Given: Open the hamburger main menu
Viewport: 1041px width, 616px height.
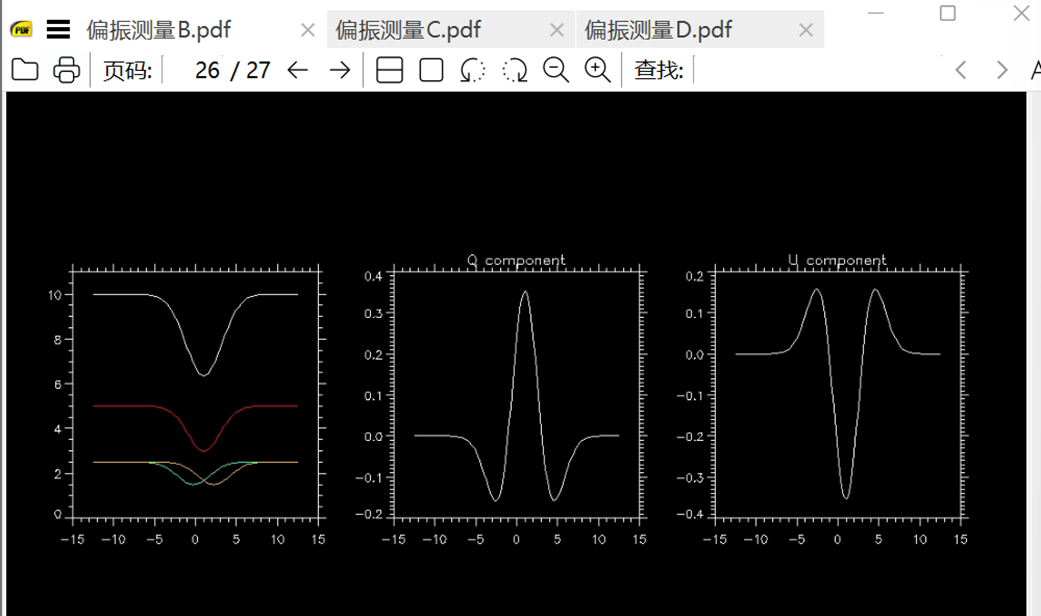Looking at the screenshot, I should (58, 30).
